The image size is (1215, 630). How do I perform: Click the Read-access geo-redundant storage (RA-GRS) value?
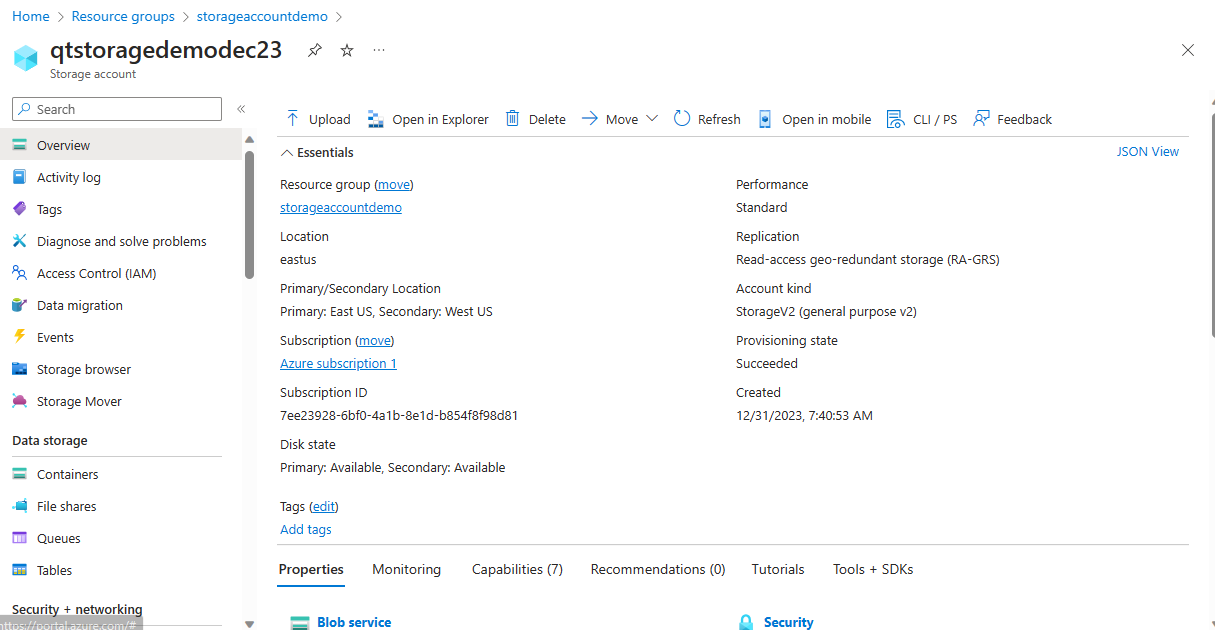[868, 260]
